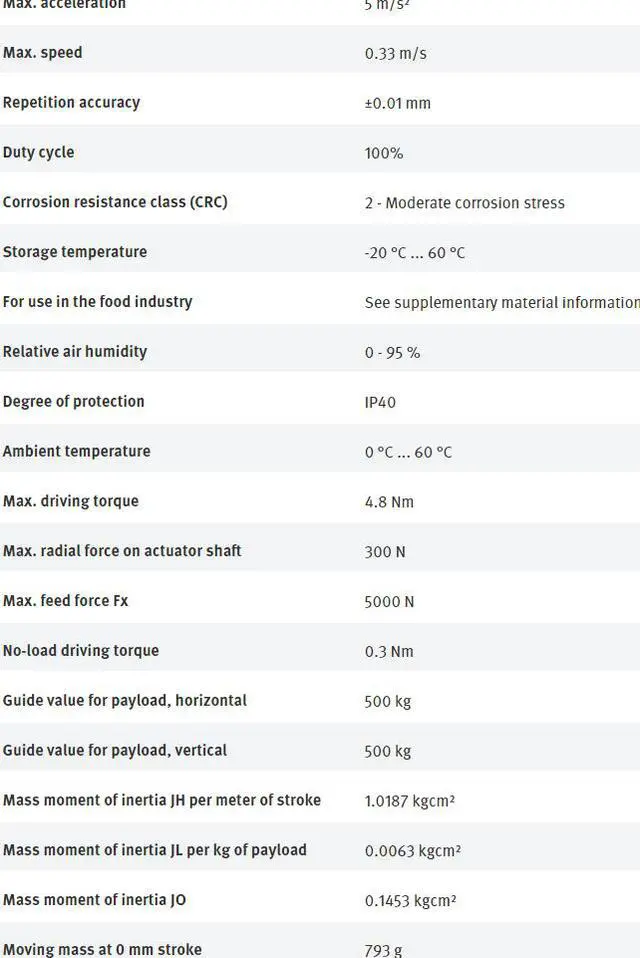Viewport: 640px width, 958px height.
Task: Click the Storage temperature label
Action: (75, 252)
